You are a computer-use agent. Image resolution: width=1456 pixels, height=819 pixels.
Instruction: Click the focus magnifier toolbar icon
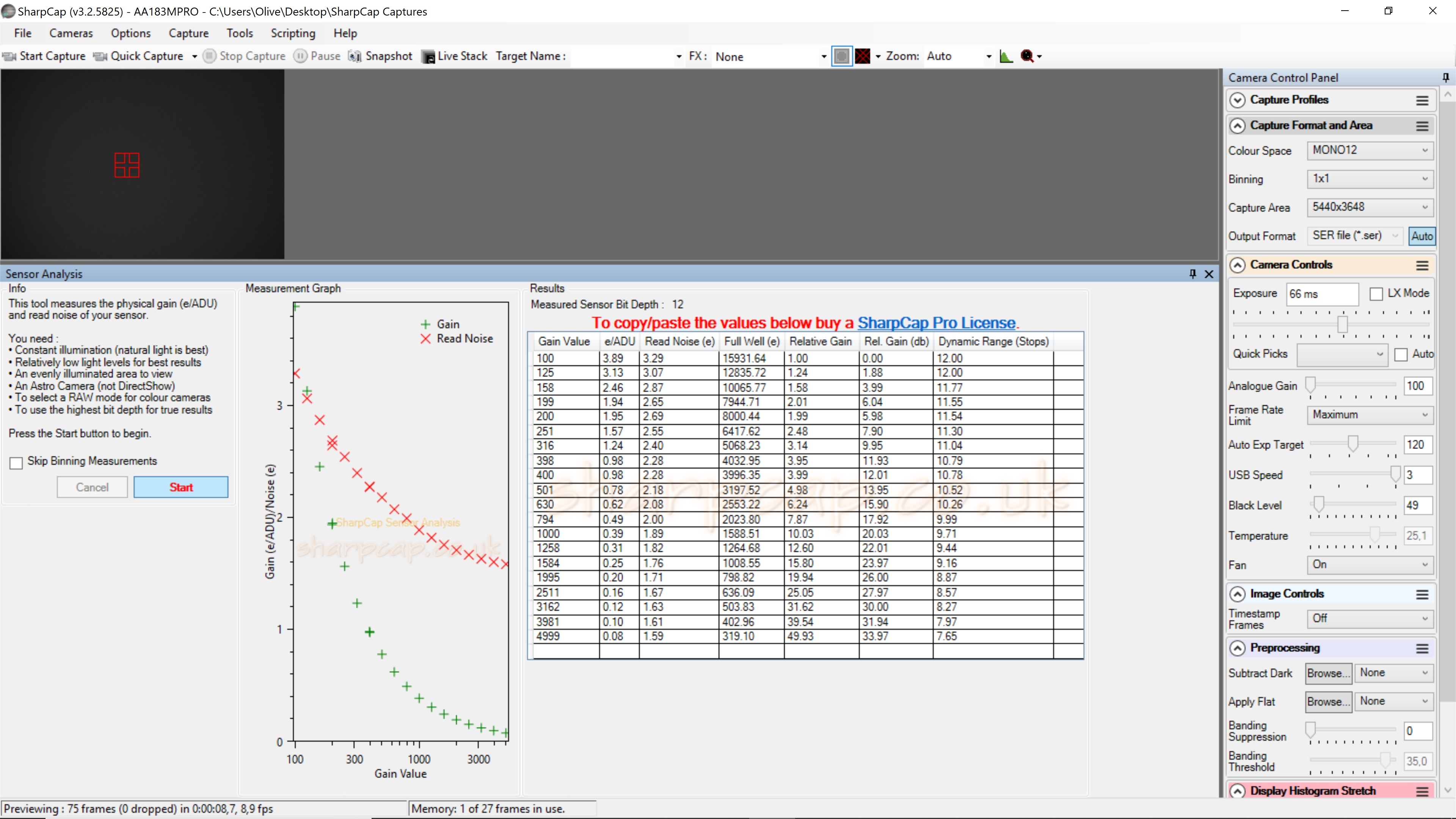[x=1027, y=56]
